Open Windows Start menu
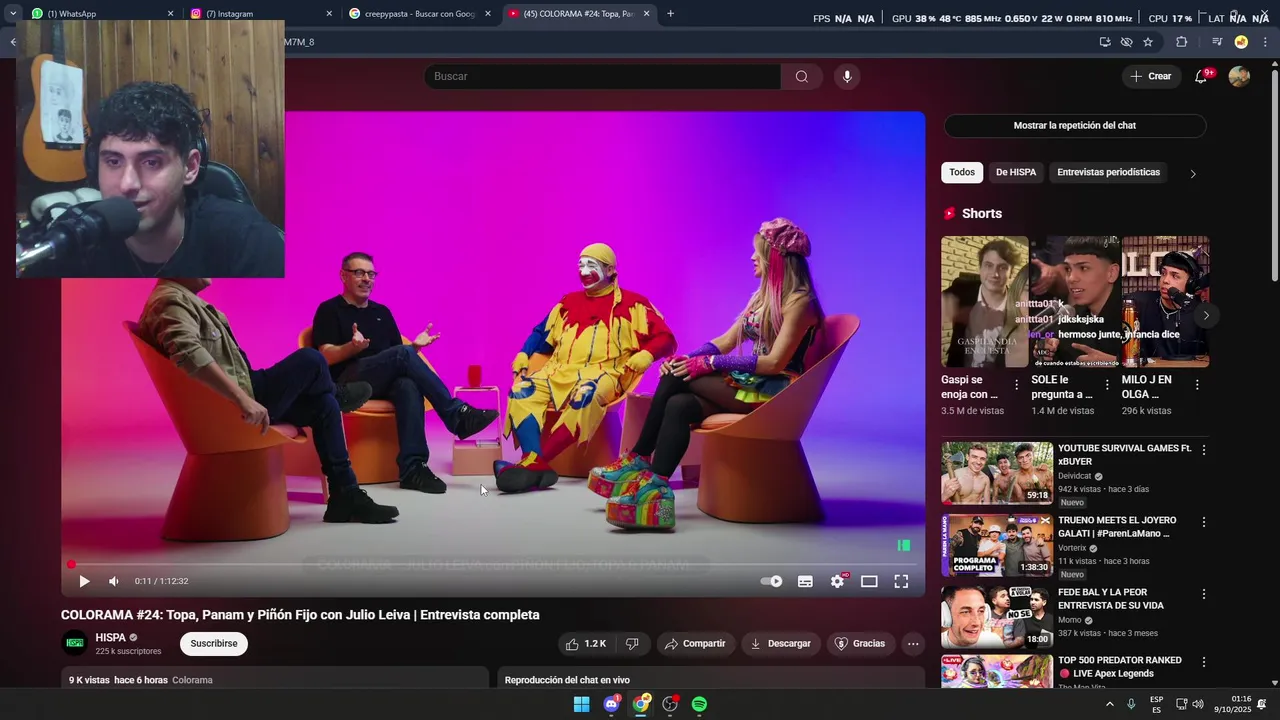1280x720 pixels. tap(581, 704)
